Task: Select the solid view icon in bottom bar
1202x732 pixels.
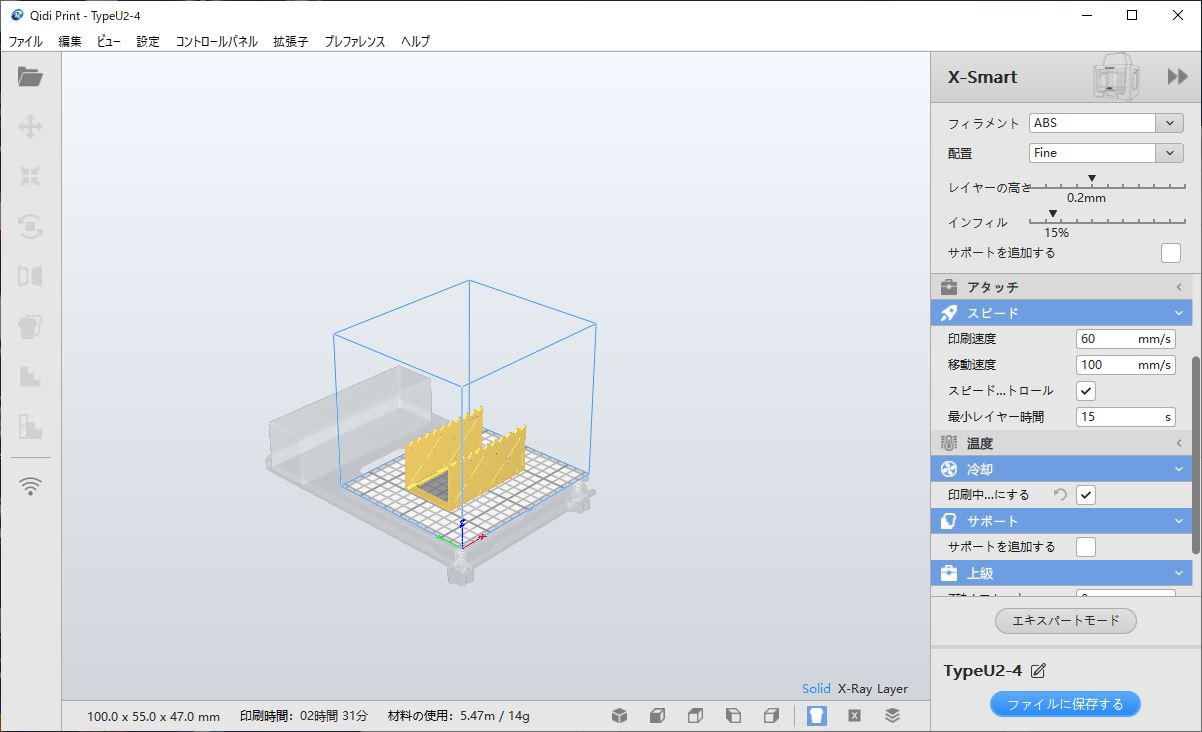Action: pyautogui.click(x=817, y=715)
